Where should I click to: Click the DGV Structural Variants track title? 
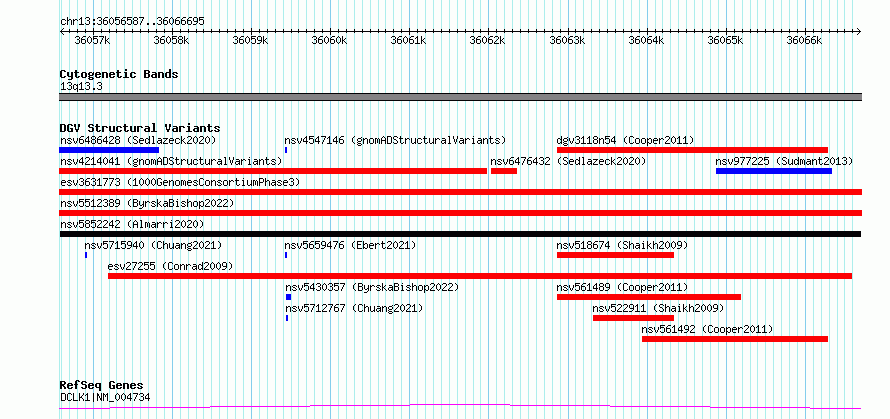click(x=140, y=128)
